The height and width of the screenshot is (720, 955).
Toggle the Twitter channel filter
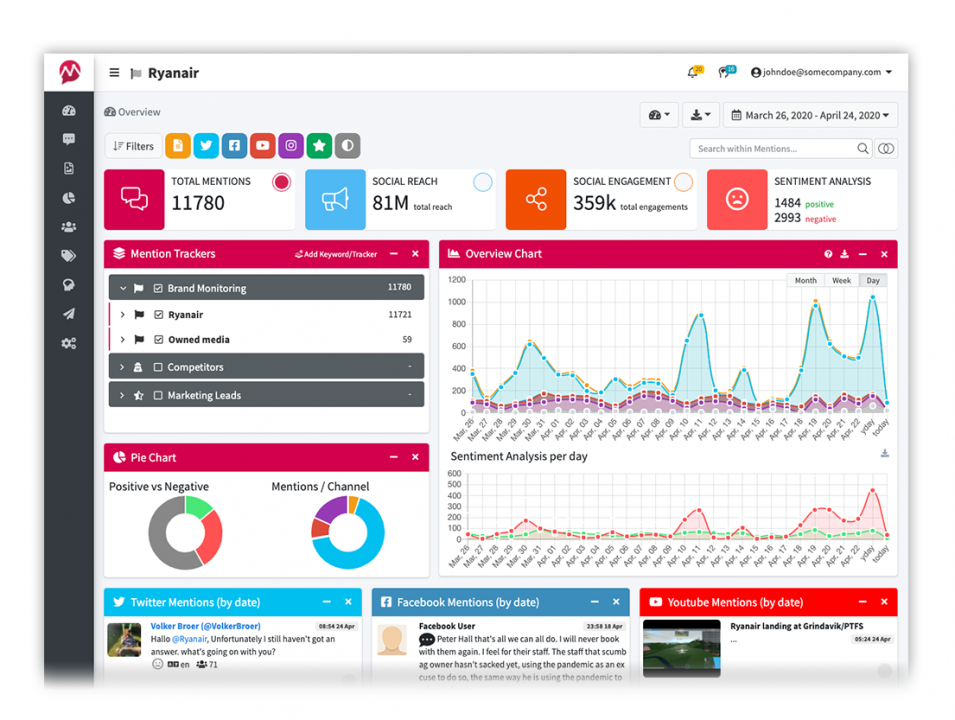(x=206, y=146)
